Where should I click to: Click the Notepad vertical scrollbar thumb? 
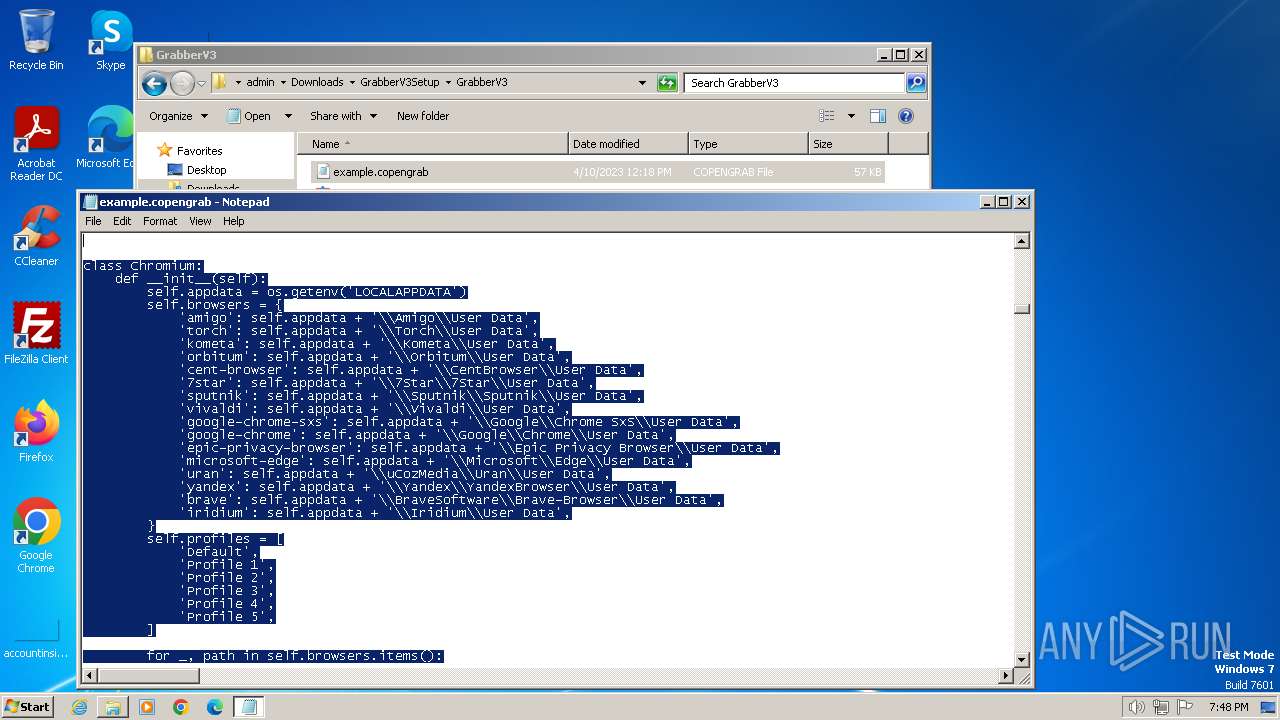click(1022, 309)
